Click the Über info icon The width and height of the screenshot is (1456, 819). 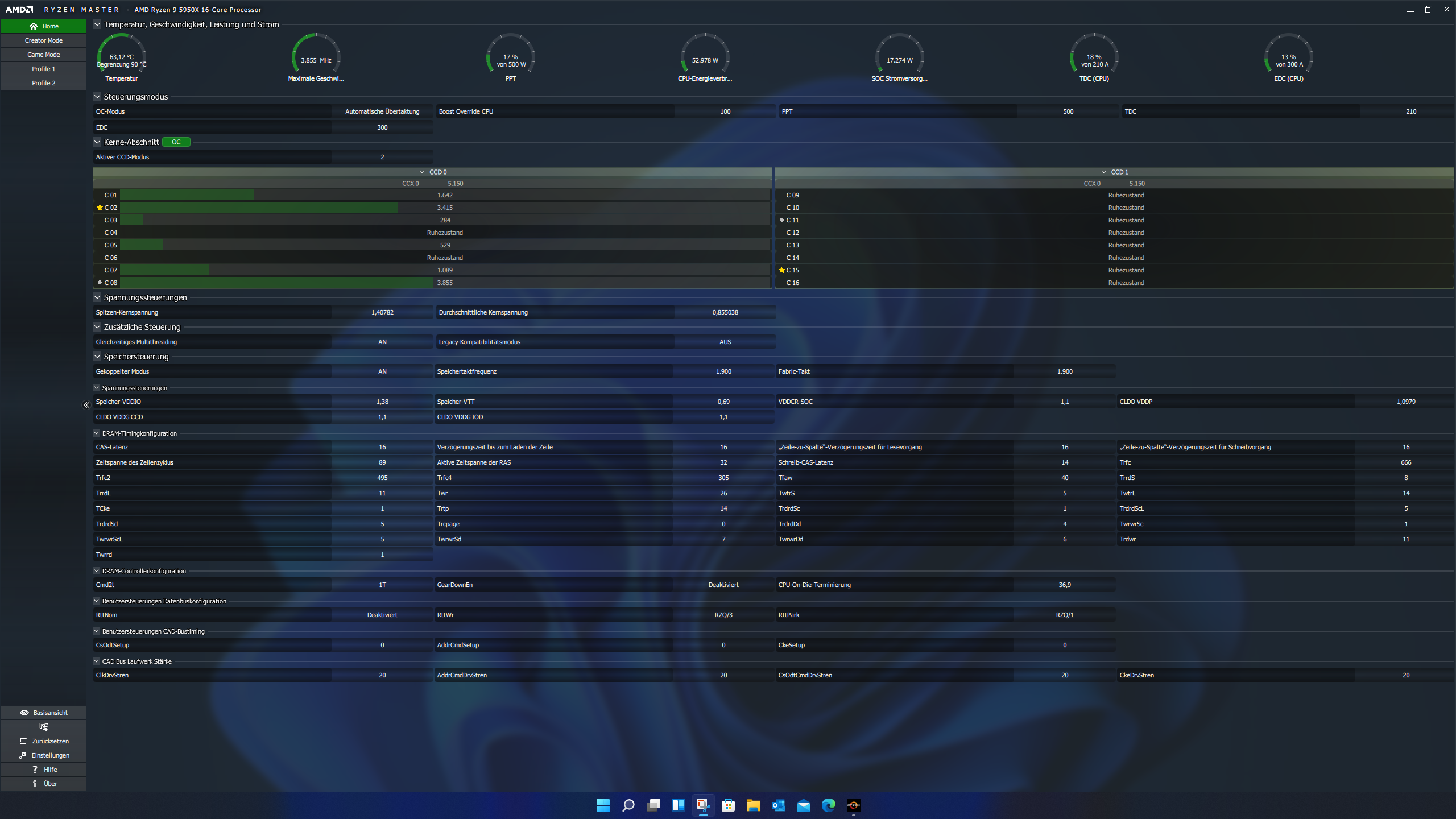click(35, 784)
